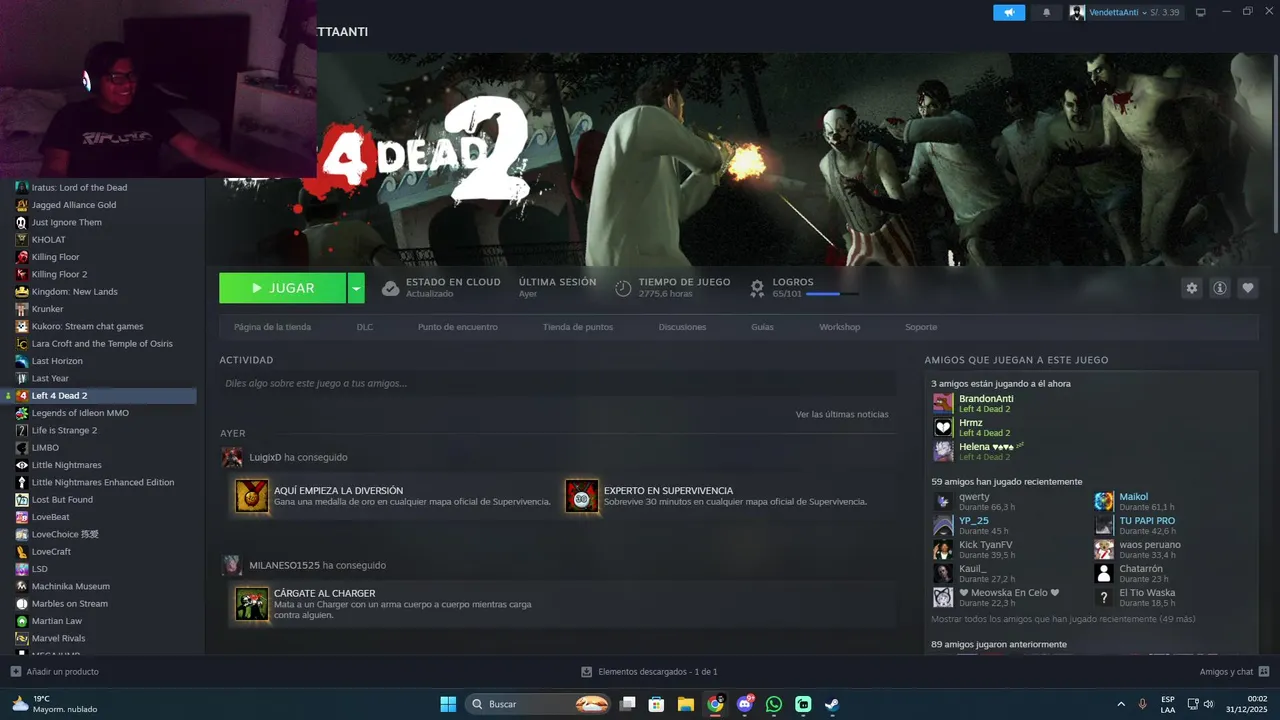Viewport: 1280px width, 720px height.
Task: Open Amigos y chat panel
Action: (1234, 672)
